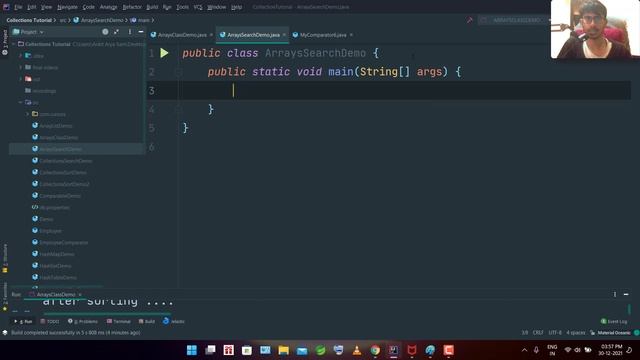Open the Edit menu

pos(32,7)
